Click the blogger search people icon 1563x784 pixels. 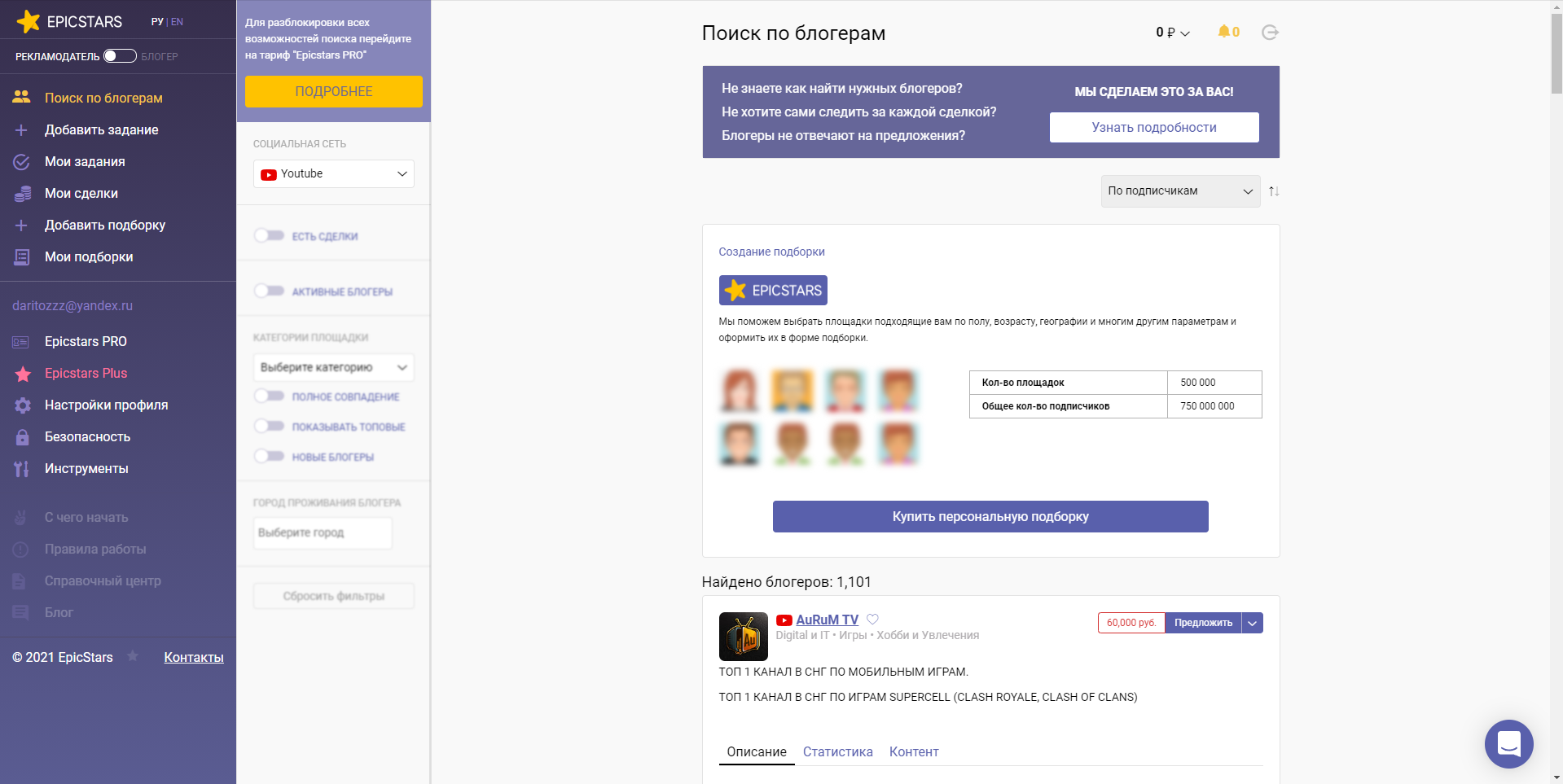[x=21, y=97]
